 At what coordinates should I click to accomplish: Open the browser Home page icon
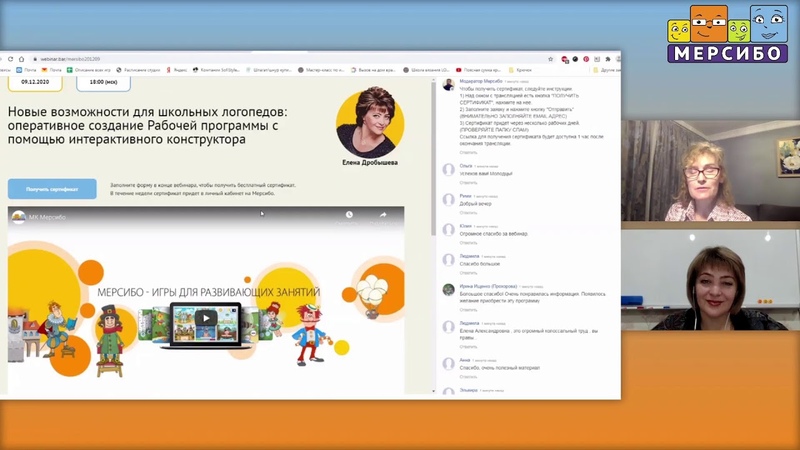coord(21,59)
